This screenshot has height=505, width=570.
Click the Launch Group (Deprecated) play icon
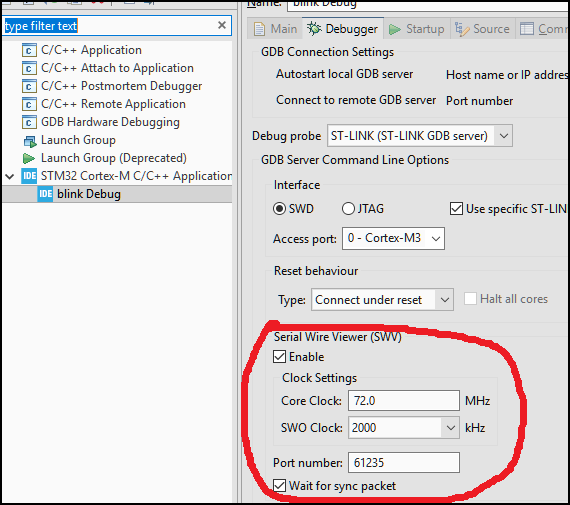point(29,158)
